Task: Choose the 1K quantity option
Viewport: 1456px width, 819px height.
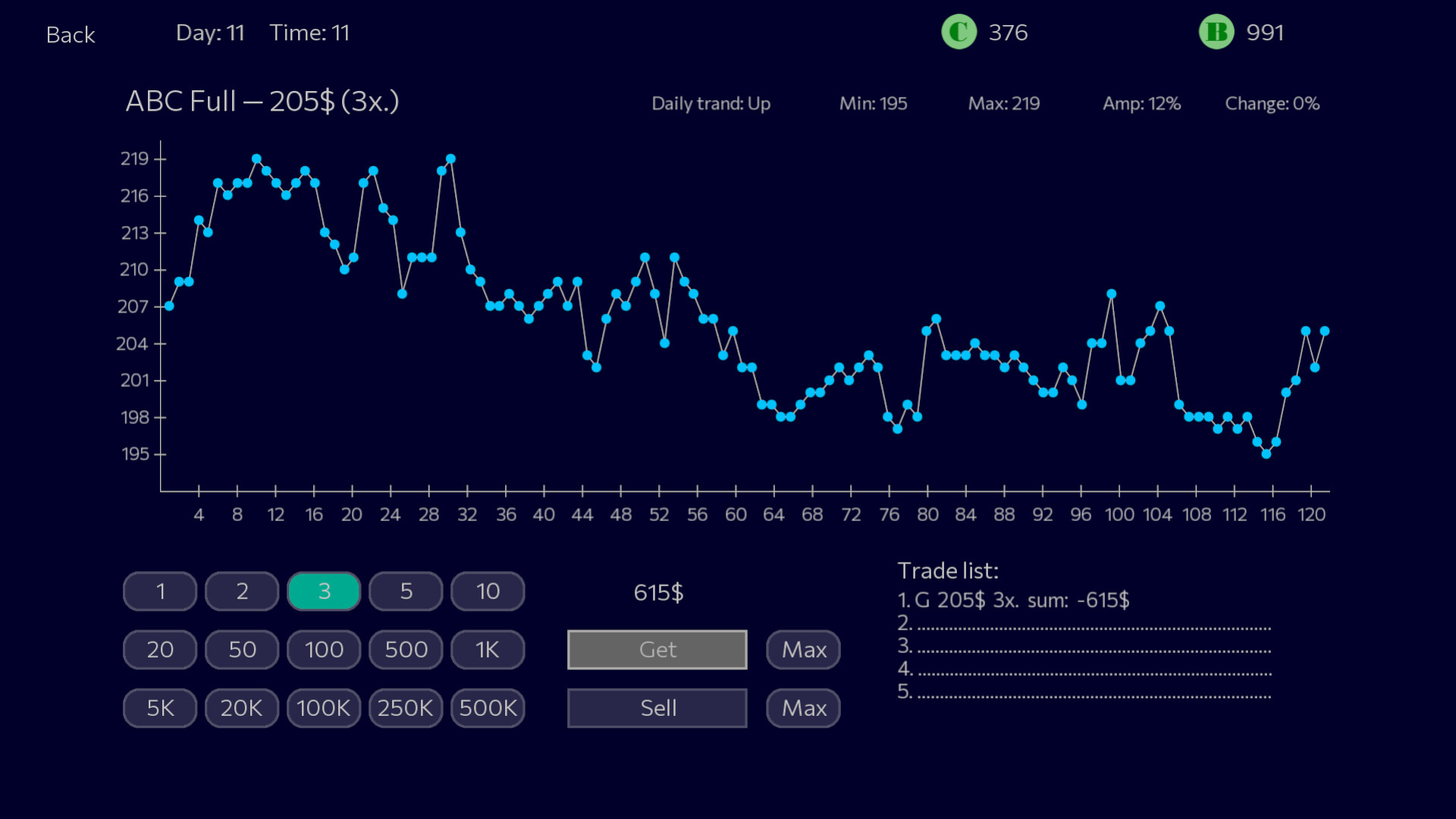Action: coord(488,649)
